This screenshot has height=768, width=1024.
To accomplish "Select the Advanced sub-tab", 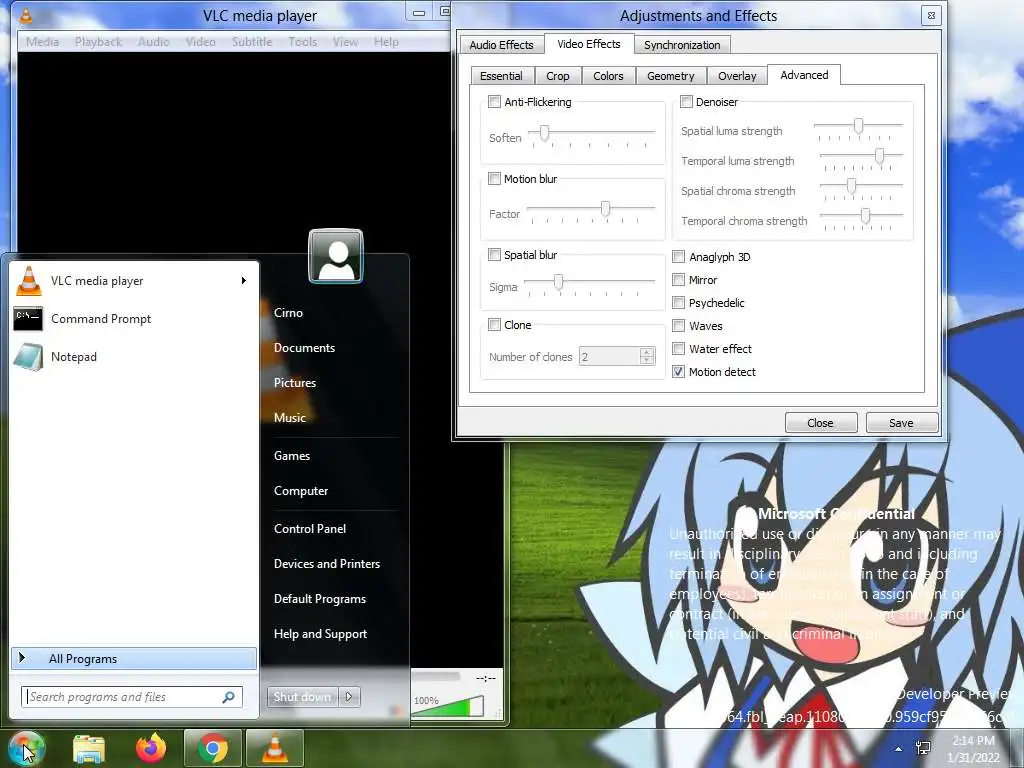I will [x=804, y=75].
